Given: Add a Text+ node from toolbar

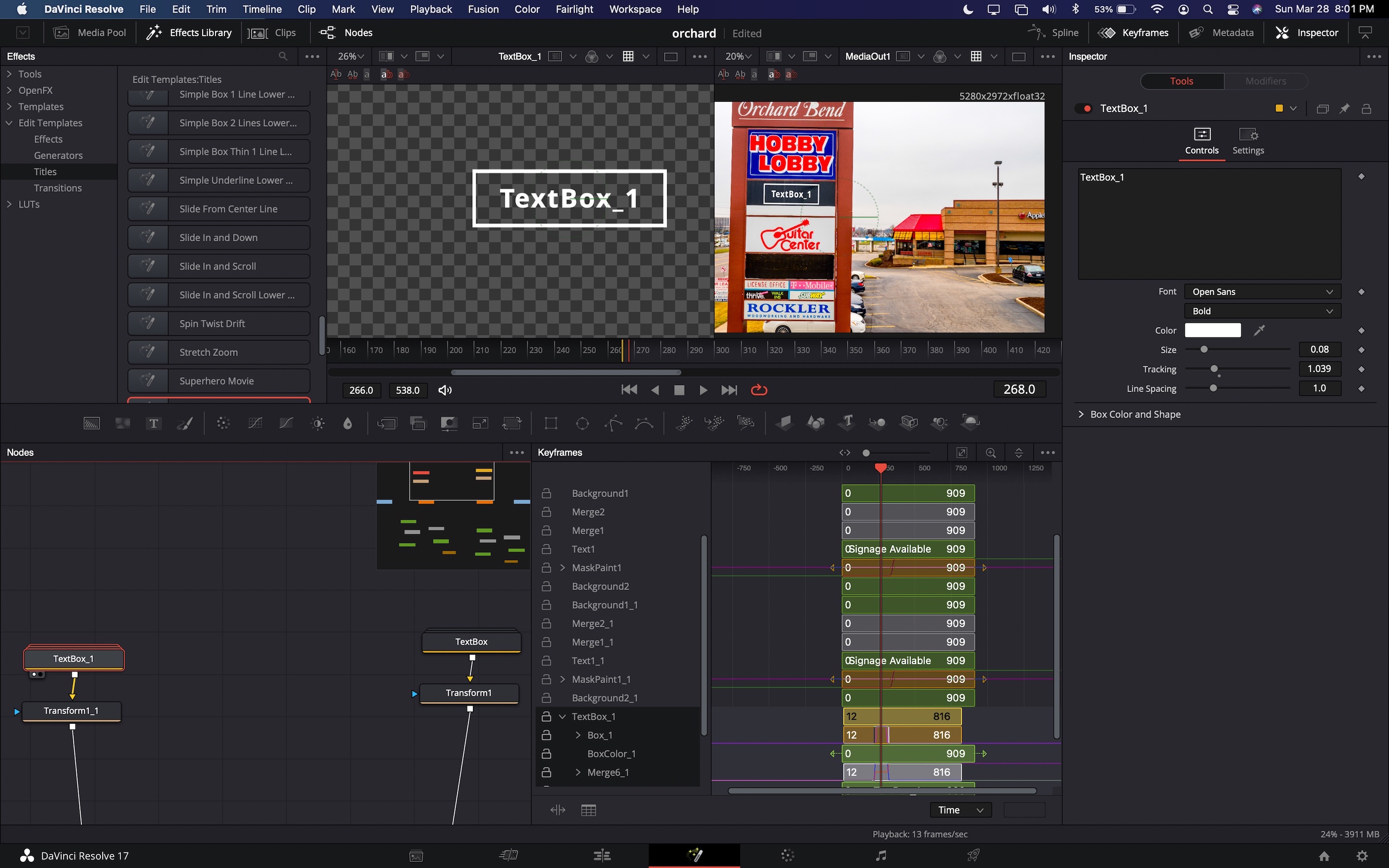Looking at the screenshot, I should pos(153,423).
